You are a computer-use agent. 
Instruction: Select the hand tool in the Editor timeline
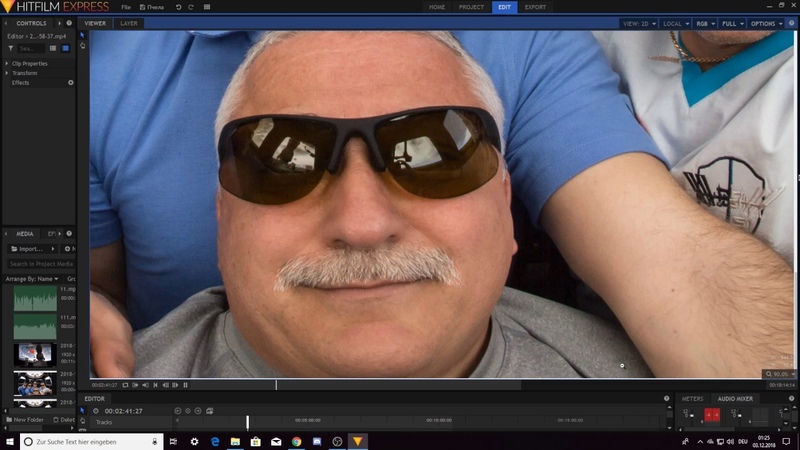tap(82, 421)
